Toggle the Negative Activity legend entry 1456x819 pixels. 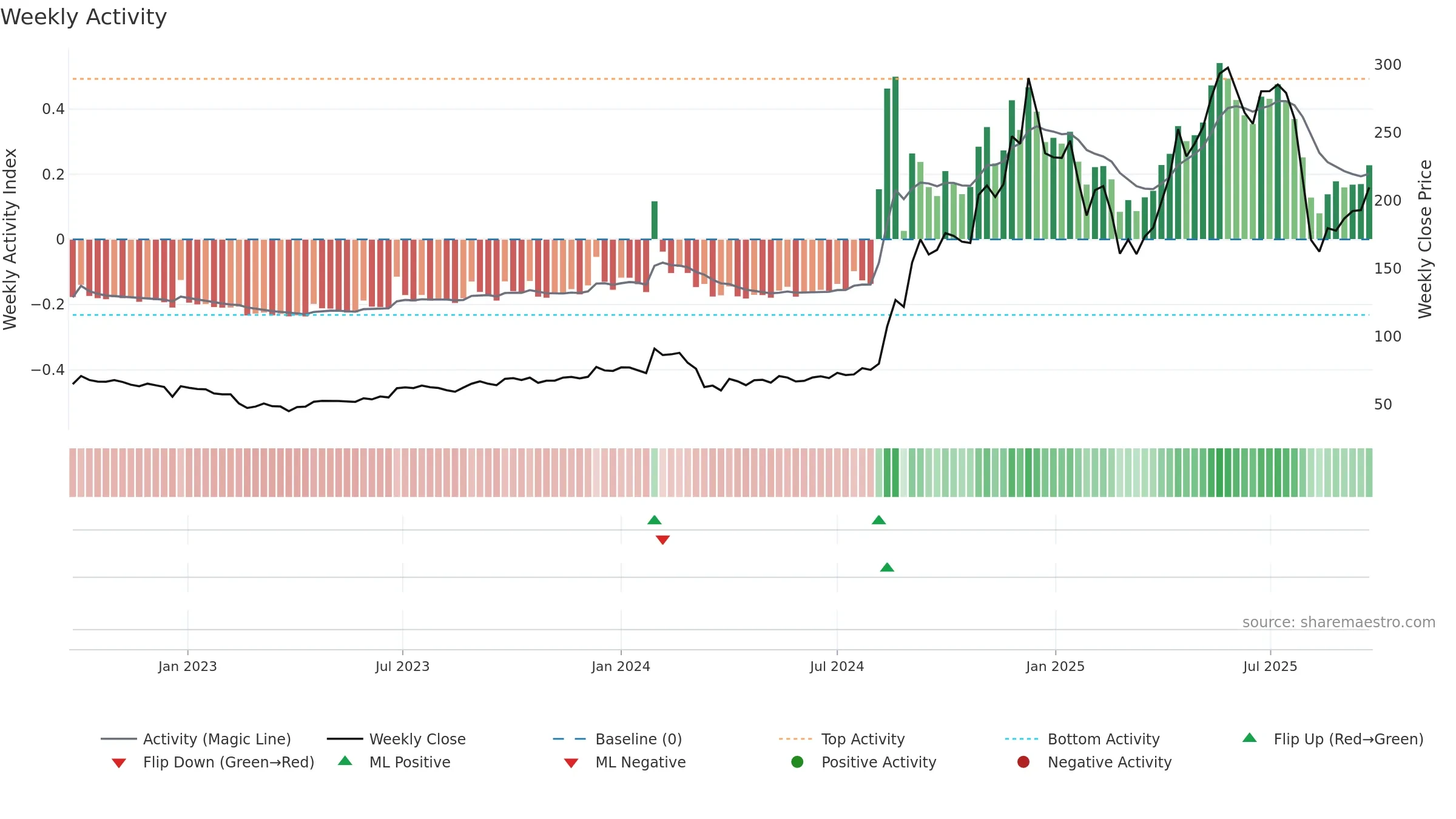(x=1094, y=762)
